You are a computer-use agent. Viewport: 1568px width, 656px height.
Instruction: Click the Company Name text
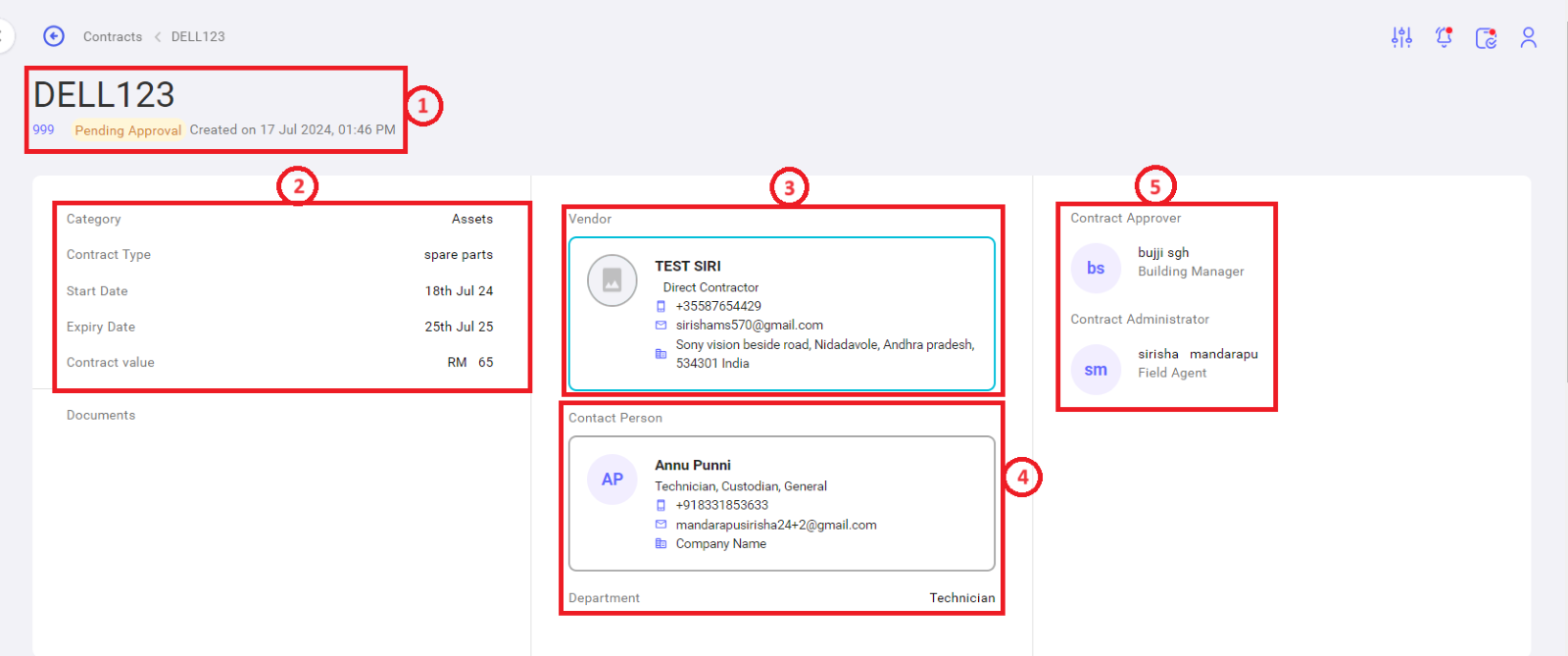pyautogui.click(x=721, y=543)
